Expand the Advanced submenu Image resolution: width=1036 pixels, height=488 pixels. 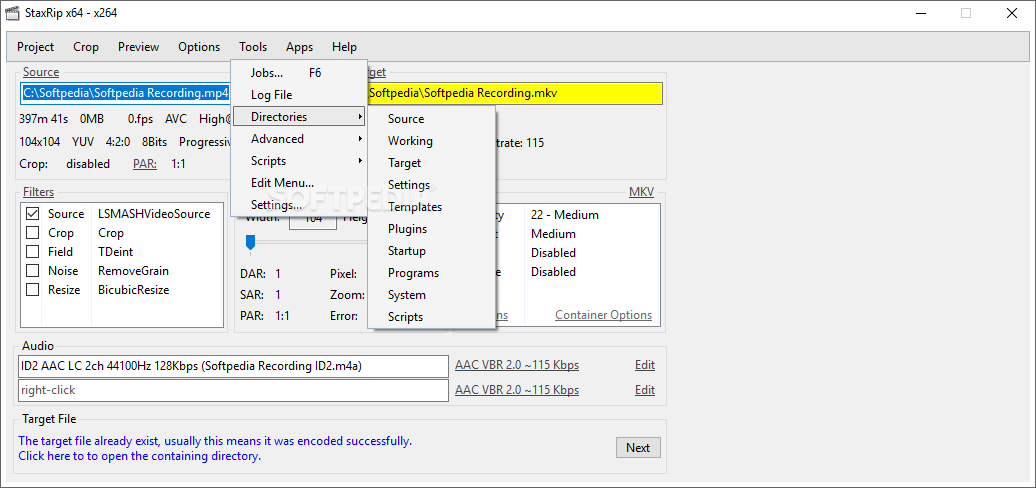coord(299,139)
